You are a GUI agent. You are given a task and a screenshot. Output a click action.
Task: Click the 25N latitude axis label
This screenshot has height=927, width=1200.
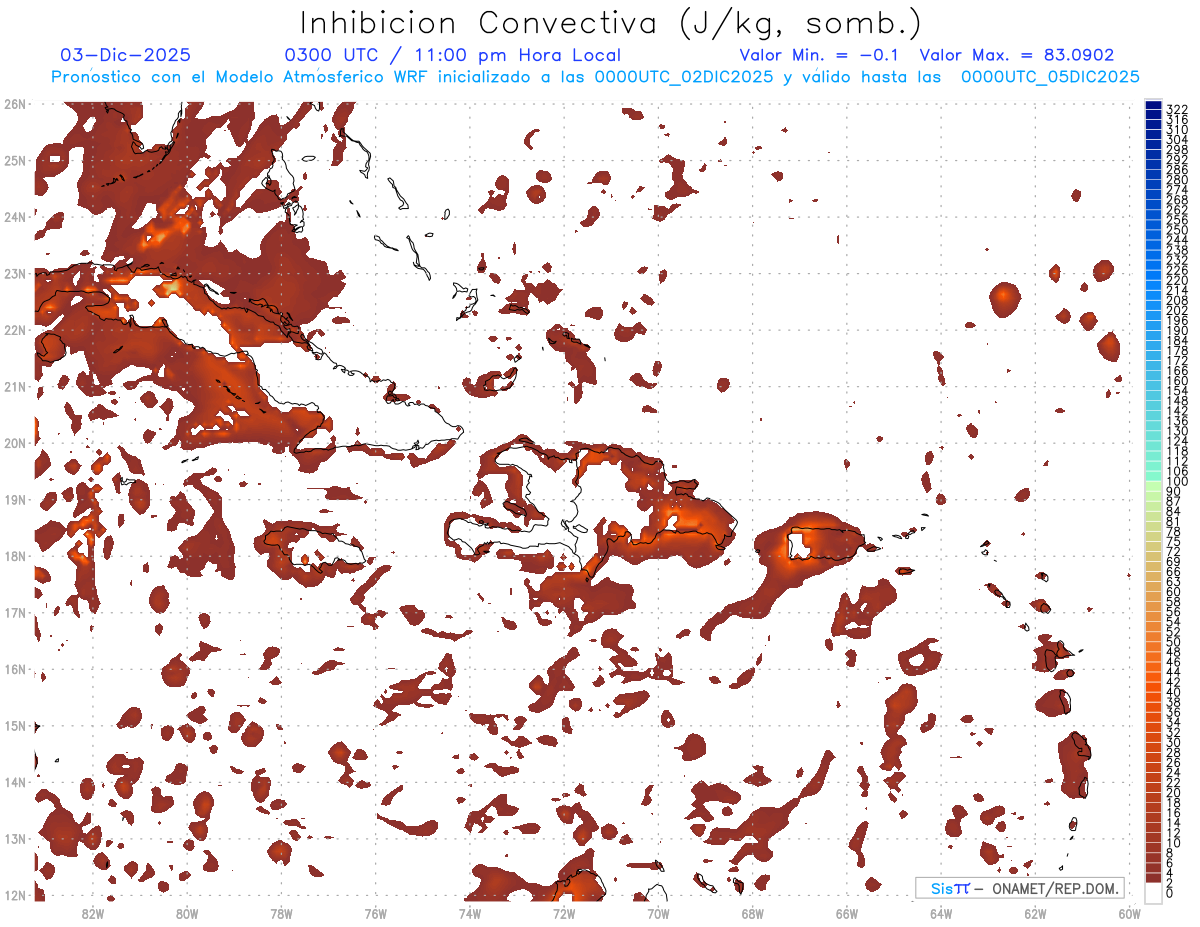[15, 160]
